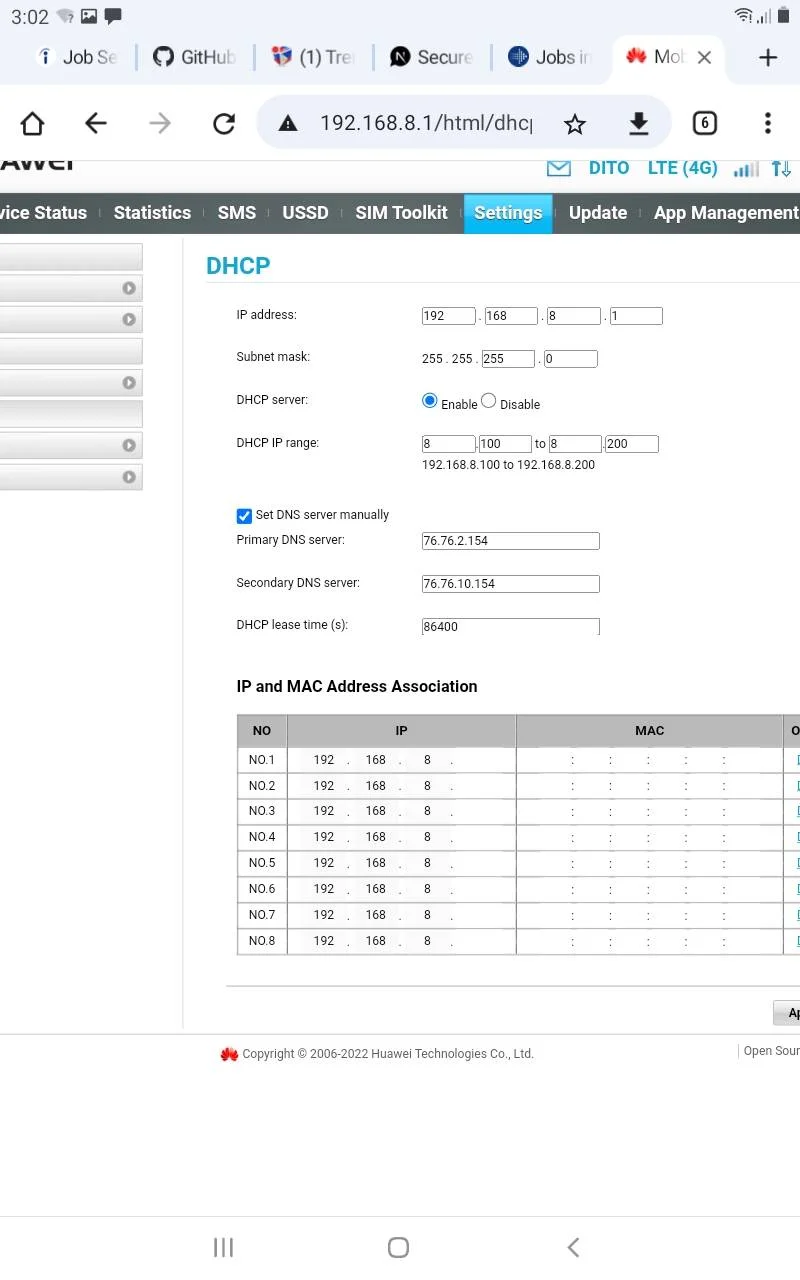The height and width of the screenshot is (1280, 800).
Task: Switch to the Job Se browser tab
Action: [78, 57]
